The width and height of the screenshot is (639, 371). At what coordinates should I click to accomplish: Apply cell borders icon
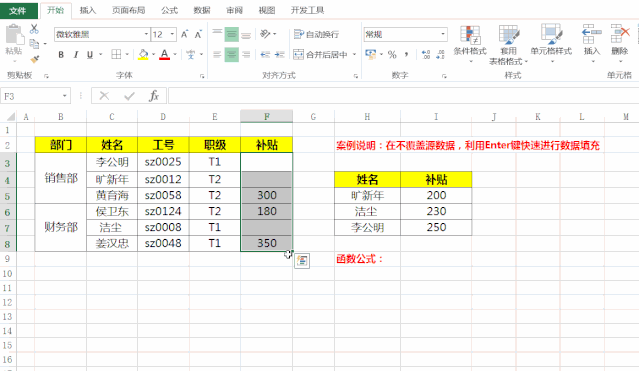point(116,55)
